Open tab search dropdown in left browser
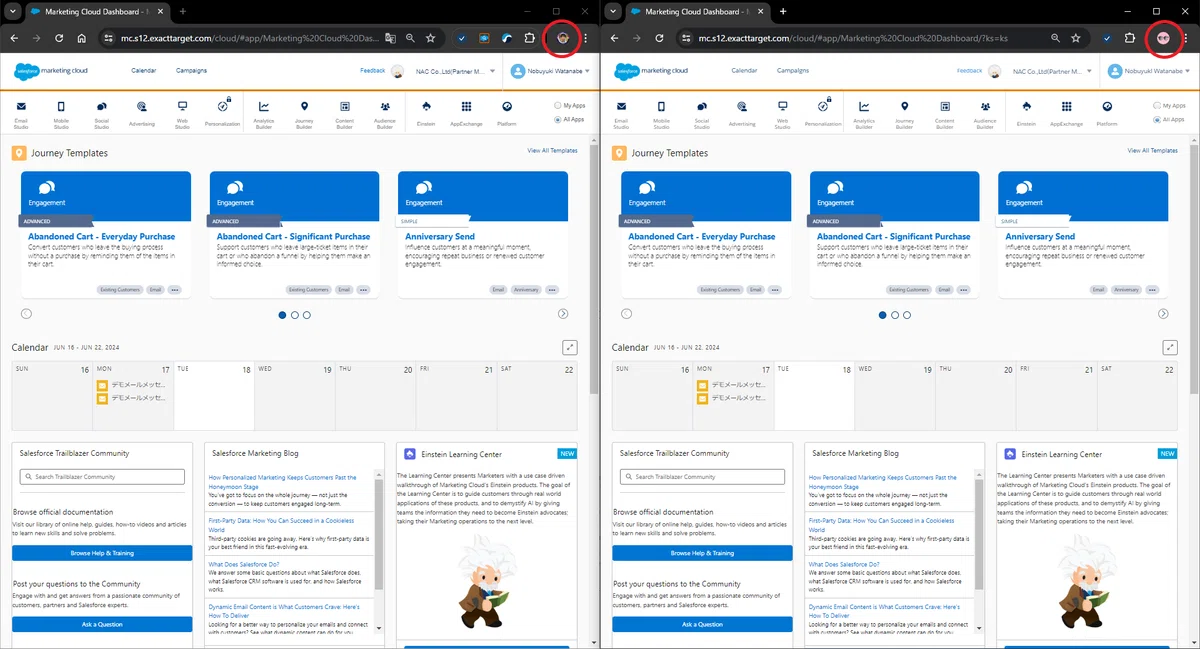Viewport: 1200px width, 649px height. [13, 11]
